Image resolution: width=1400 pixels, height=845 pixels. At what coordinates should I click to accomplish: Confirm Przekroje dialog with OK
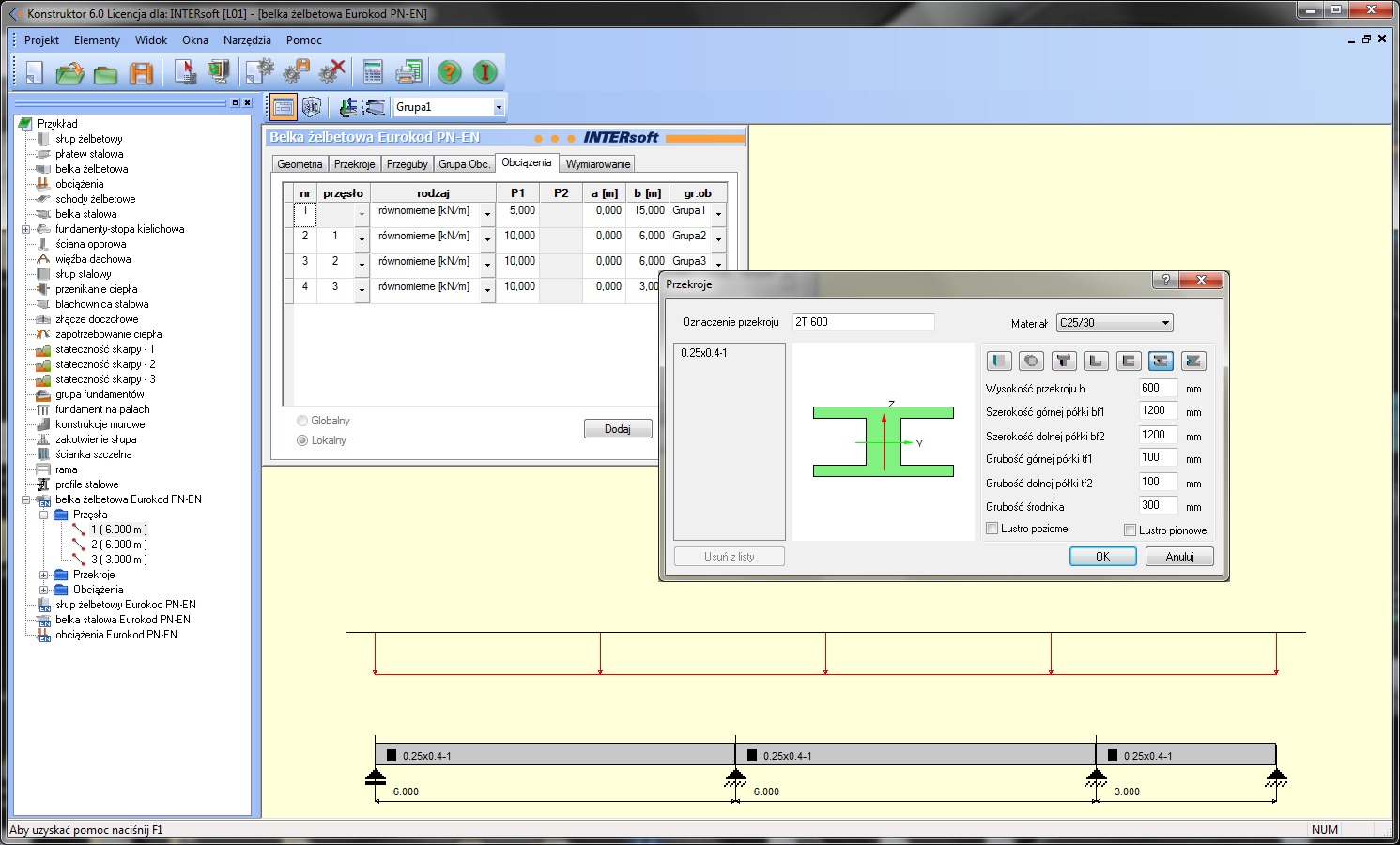pyautogui.click(x=1103, y=557)
